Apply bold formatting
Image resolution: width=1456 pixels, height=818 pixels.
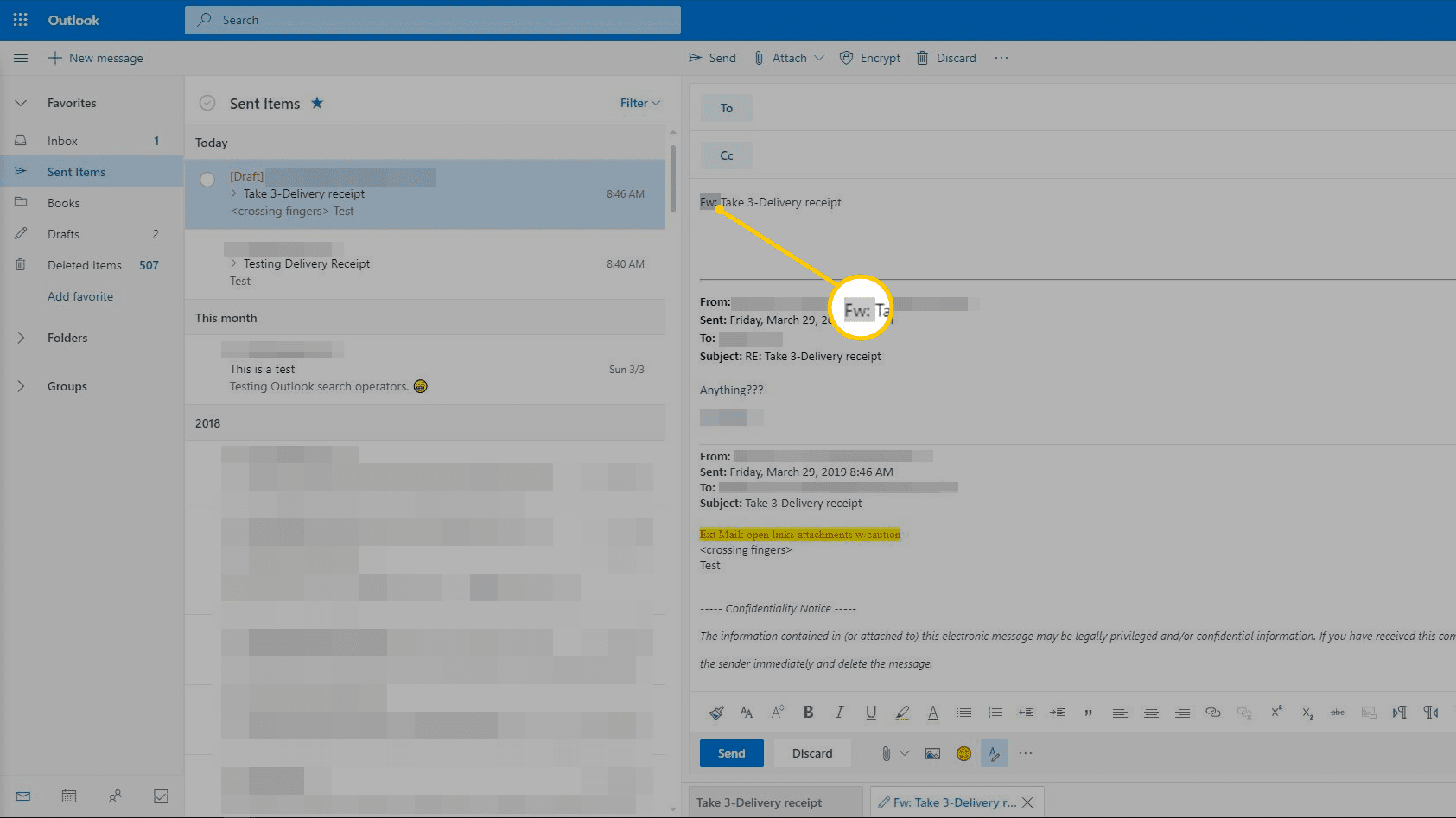tap(809, 713)
